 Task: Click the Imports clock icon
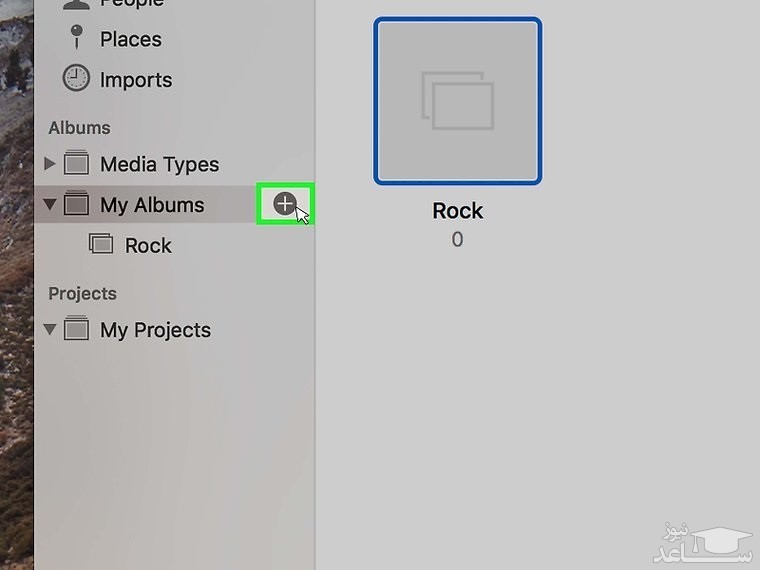coord(76,79)
